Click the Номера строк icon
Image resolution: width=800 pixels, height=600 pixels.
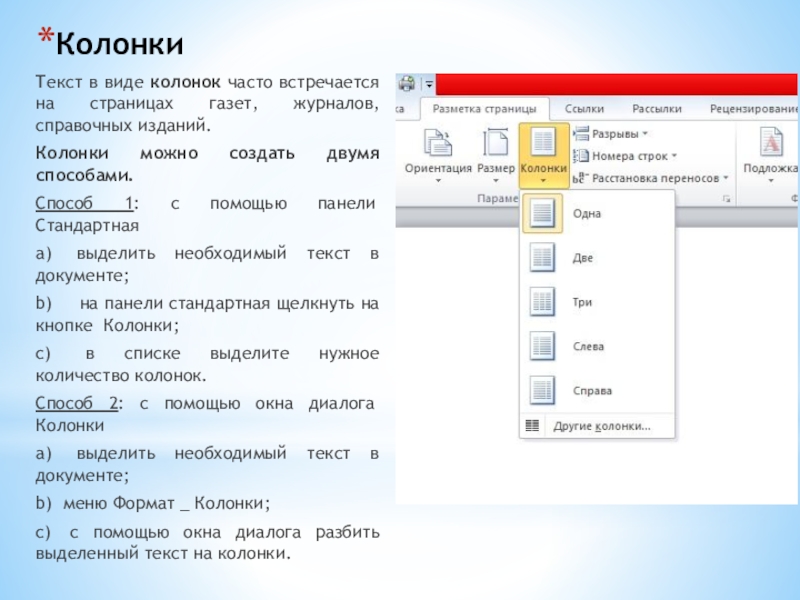pyautogui.click(x=581, y=156)
